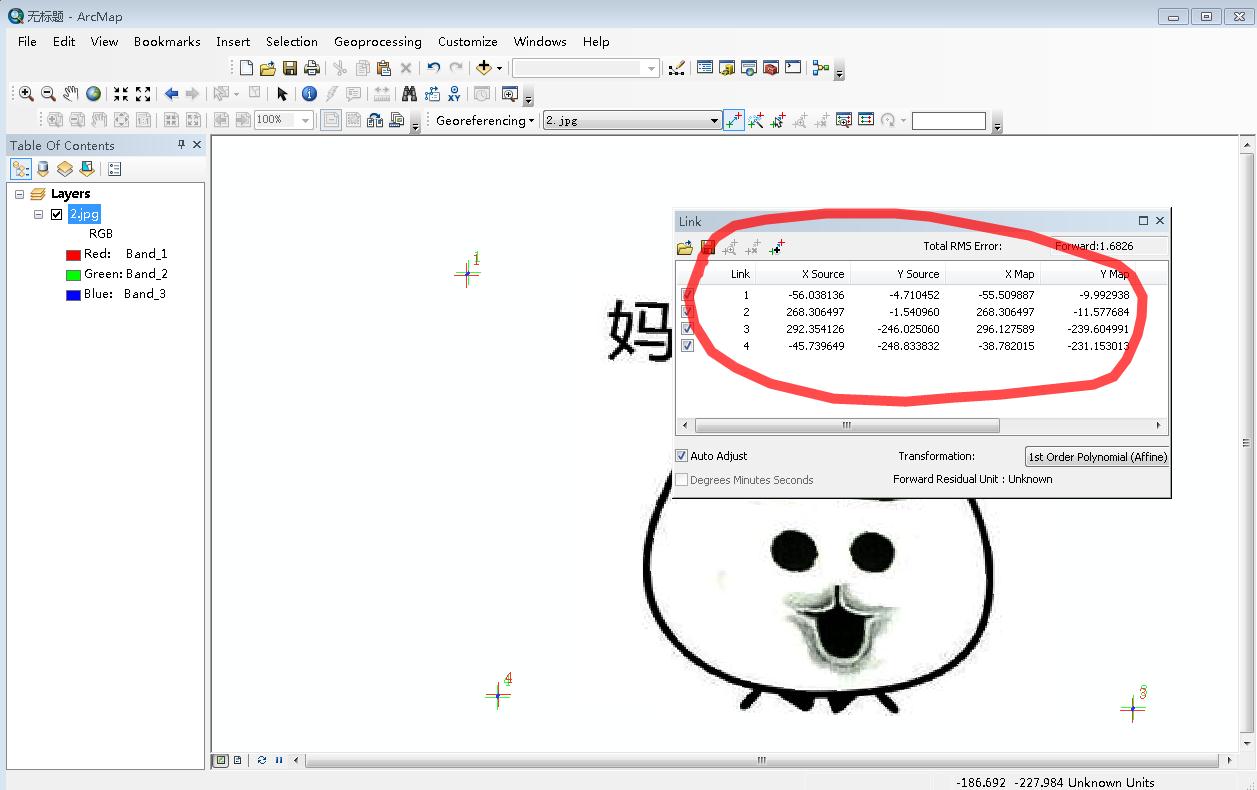Open the 2.jpg layer dropdown
The width and height of the screenshot is (1257, 790).
point(715,120)
